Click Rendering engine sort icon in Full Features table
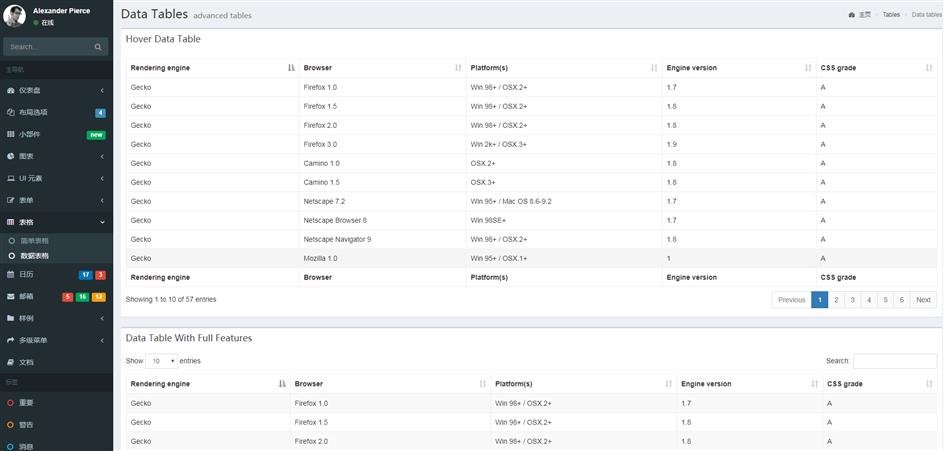The image size is (944, 451). tap(282, 384)
